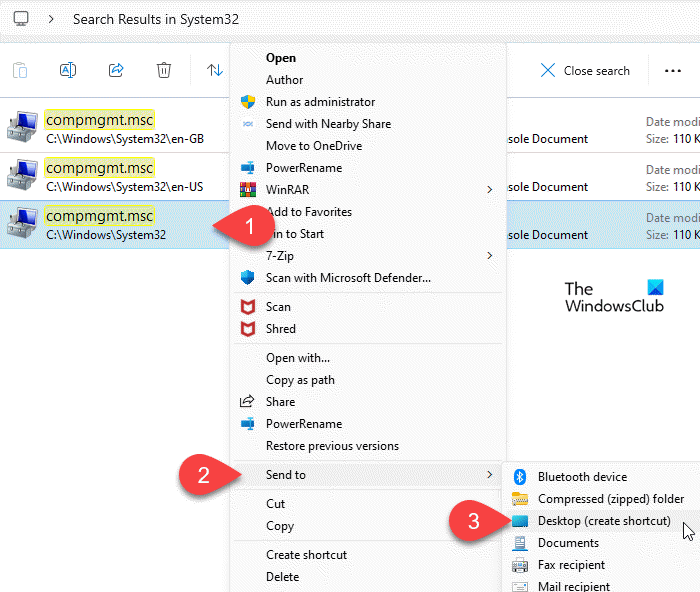Choose Add to Favorites

click(x=310, y=212)
